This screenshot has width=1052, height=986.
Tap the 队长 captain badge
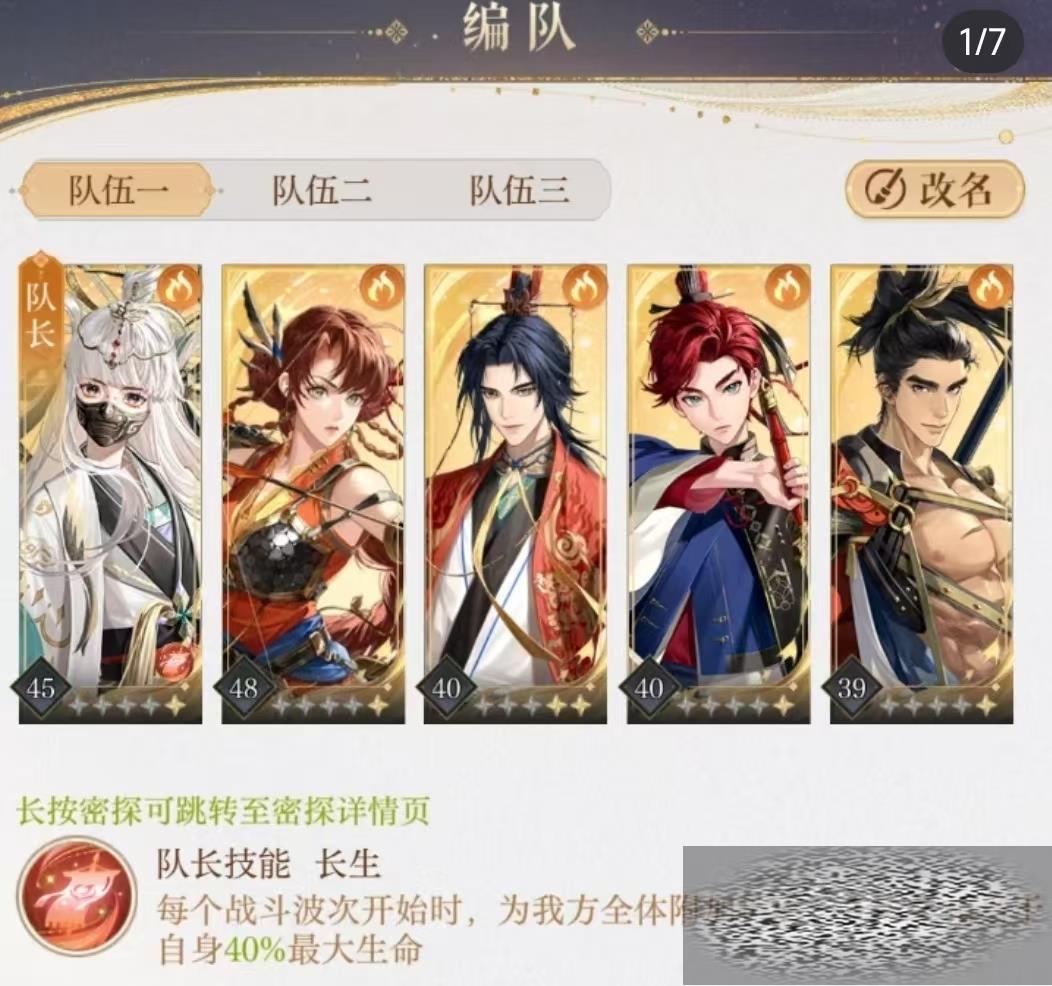point(41,313)
